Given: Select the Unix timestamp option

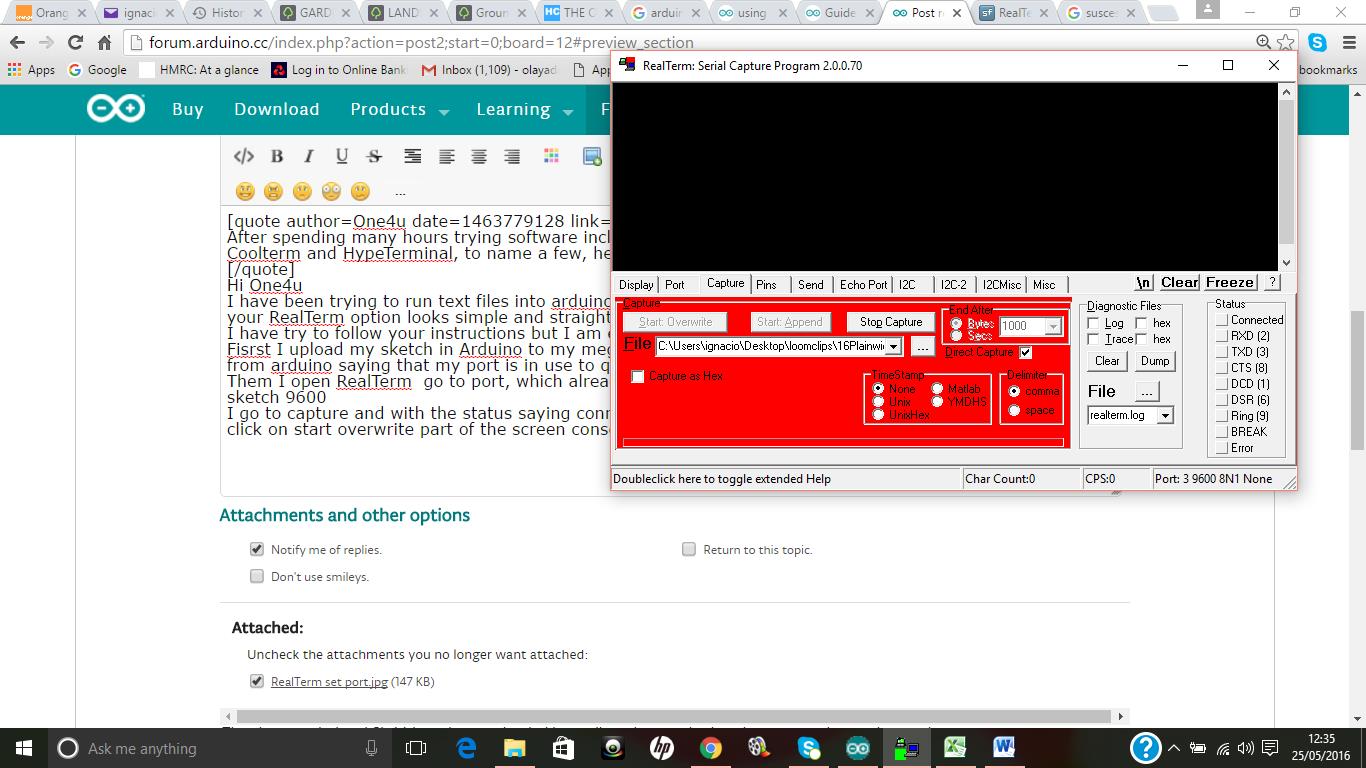Looking at the screenshot, I should pos(879,401).
